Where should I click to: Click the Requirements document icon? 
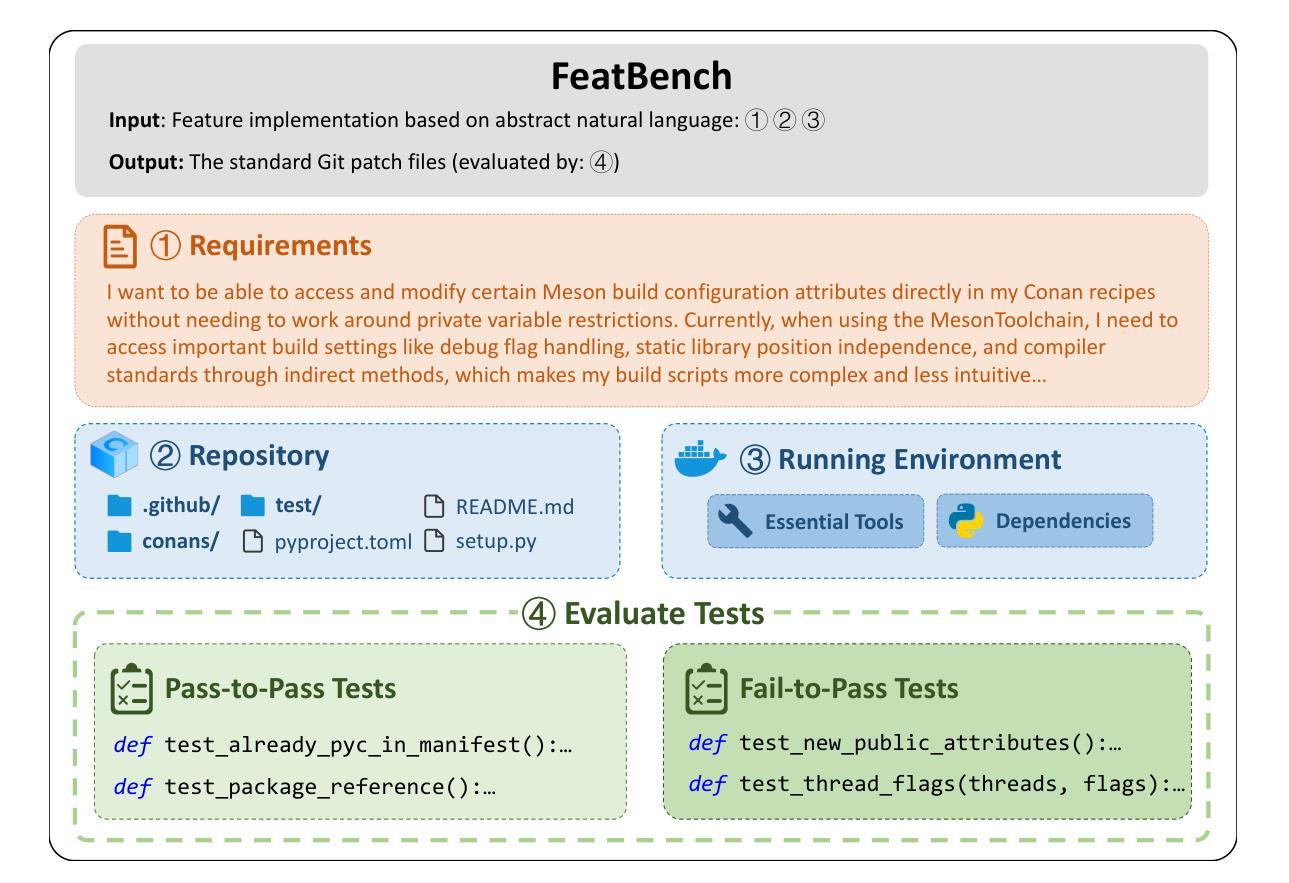click(120, 246)
